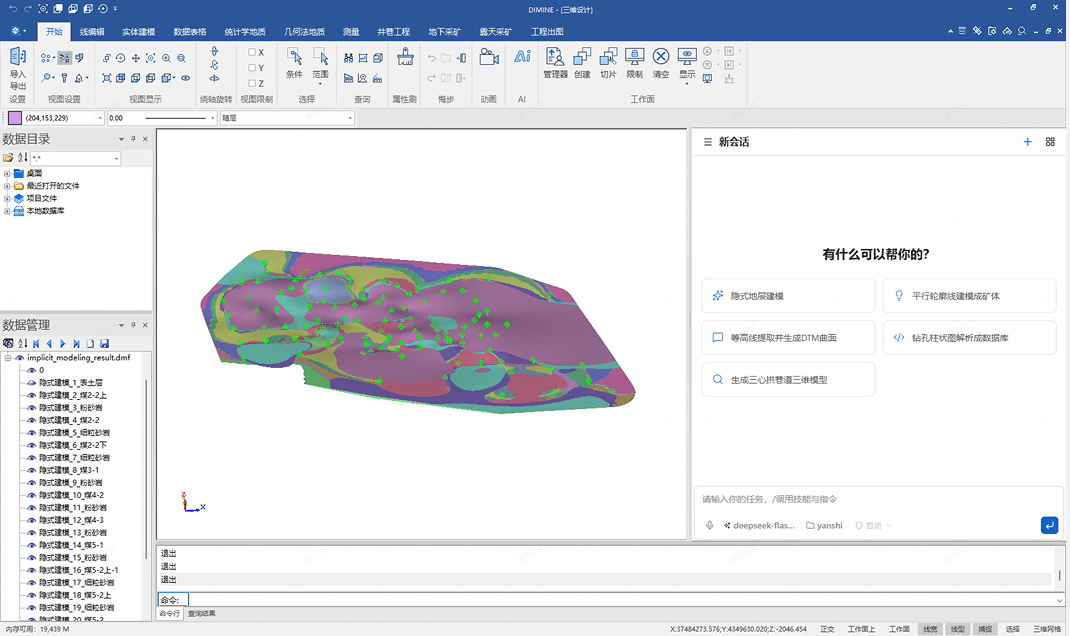Click the zoom in magnifier icon
The height and width of the screenshot is (636, 1070).
[x=166, y=58]
